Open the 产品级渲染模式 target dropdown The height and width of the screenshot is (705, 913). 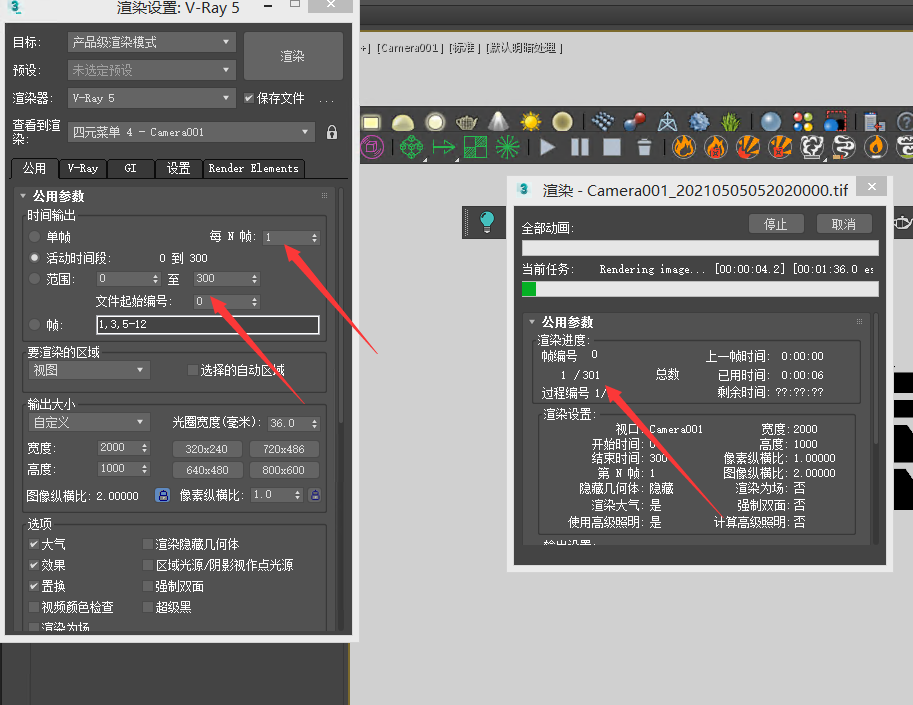coord(152,42)
